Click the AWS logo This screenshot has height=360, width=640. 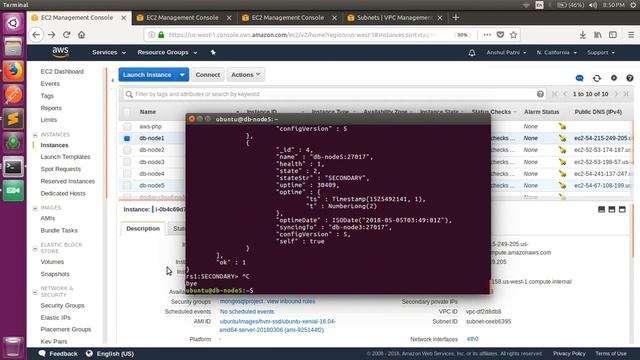(60, 52)
